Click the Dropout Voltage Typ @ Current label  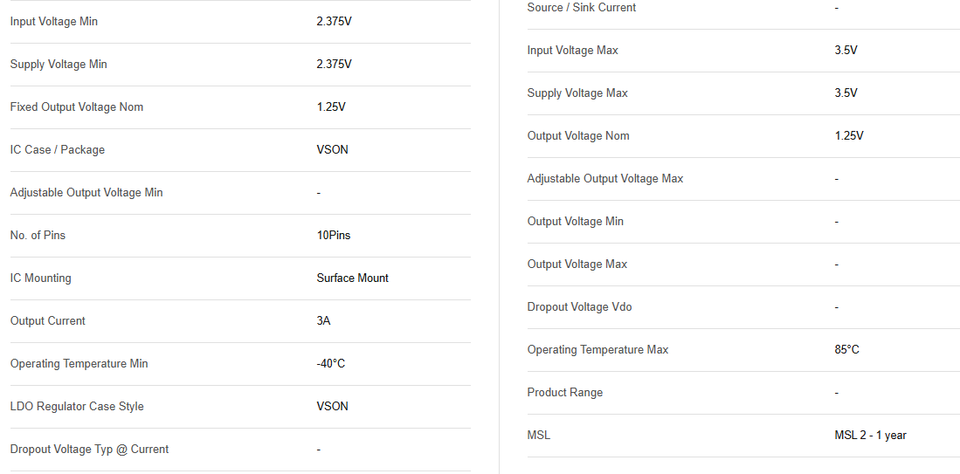89,450
